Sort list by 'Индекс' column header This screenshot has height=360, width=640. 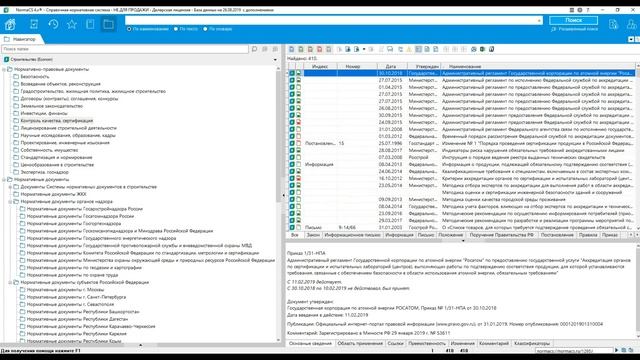tap(320, 66)
